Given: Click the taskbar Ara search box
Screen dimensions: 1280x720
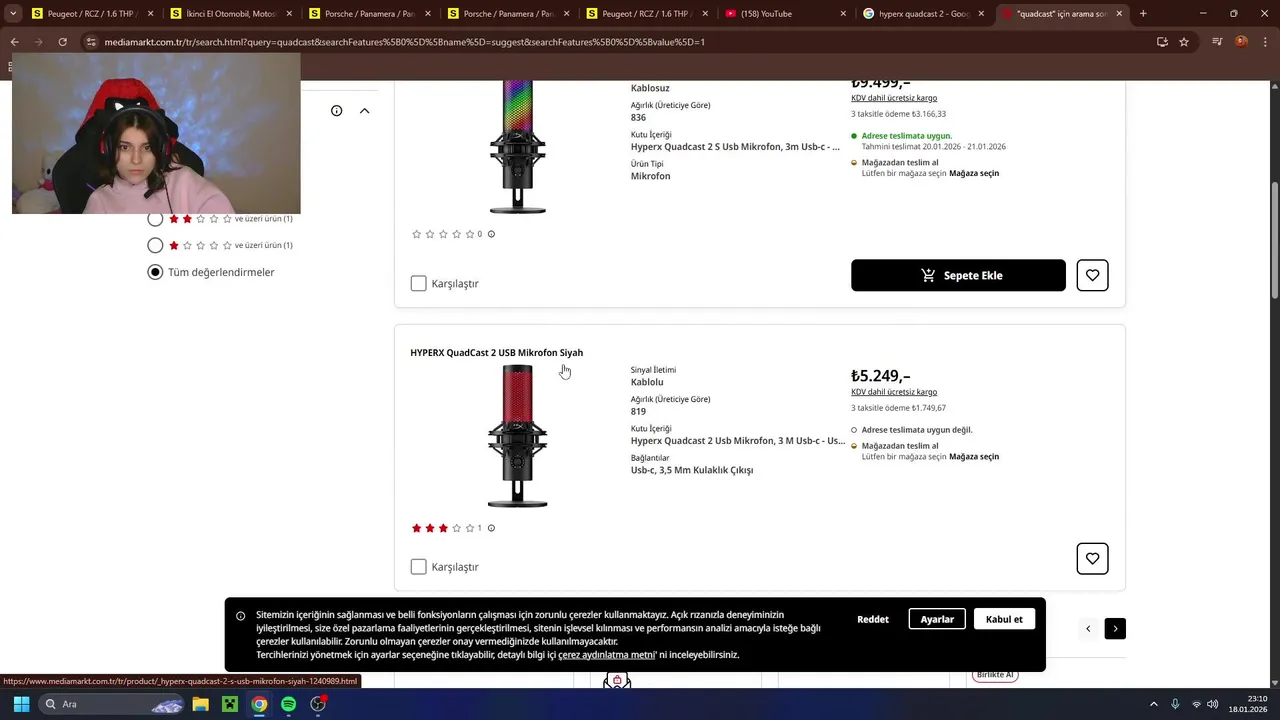Looking at the screenshot, I should 113,704.
